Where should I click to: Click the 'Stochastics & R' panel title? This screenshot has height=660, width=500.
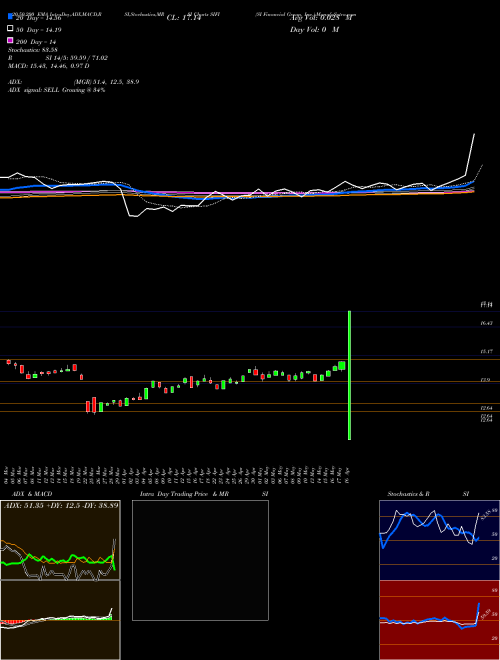[x=408, y=494]
